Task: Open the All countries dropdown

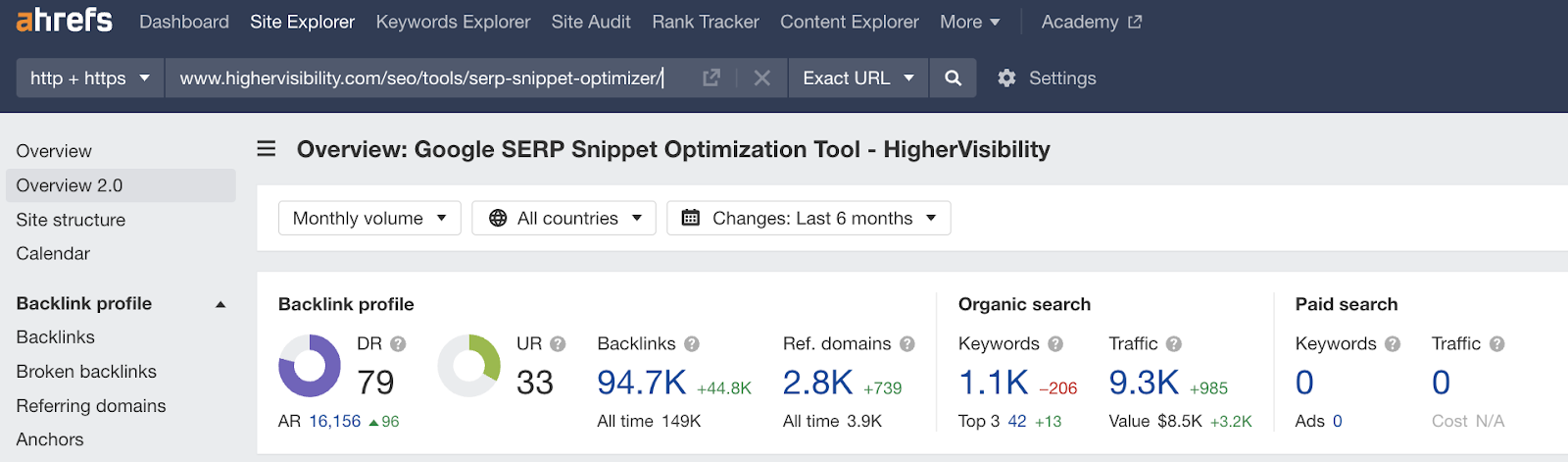Action: 563,218
